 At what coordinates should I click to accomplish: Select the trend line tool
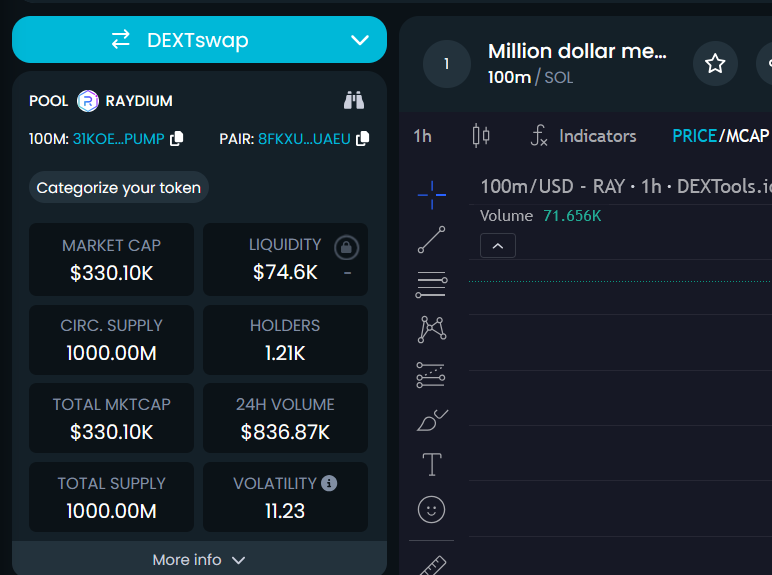[x=431, y=240]
